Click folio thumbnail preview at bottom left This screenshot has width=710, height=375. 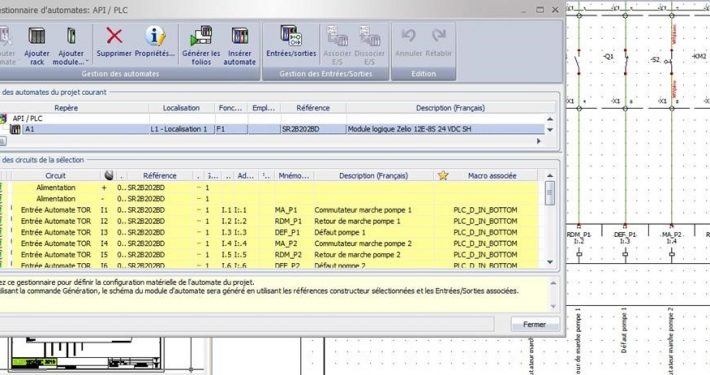86,354
